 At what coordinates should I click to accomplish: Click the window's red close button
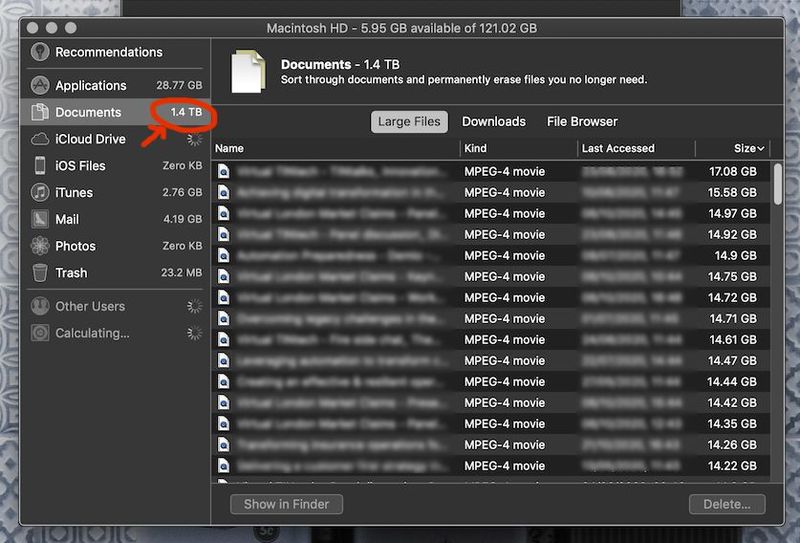33,28
